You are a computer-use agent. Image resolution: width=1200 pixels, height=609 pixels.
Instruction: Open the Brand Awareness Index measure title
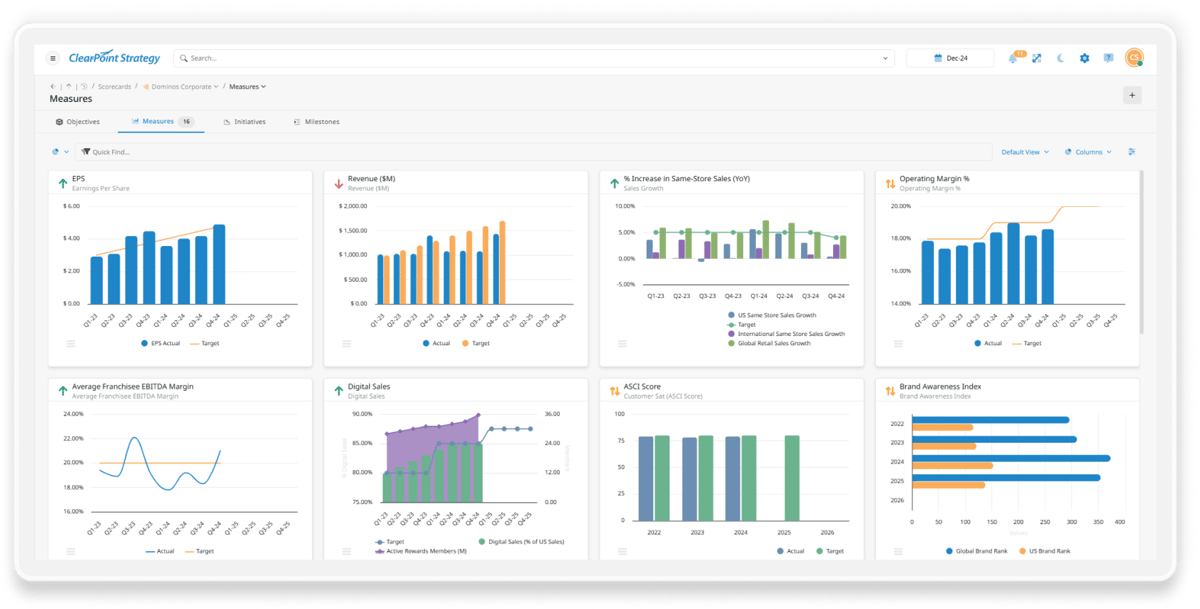click(940, 386)
